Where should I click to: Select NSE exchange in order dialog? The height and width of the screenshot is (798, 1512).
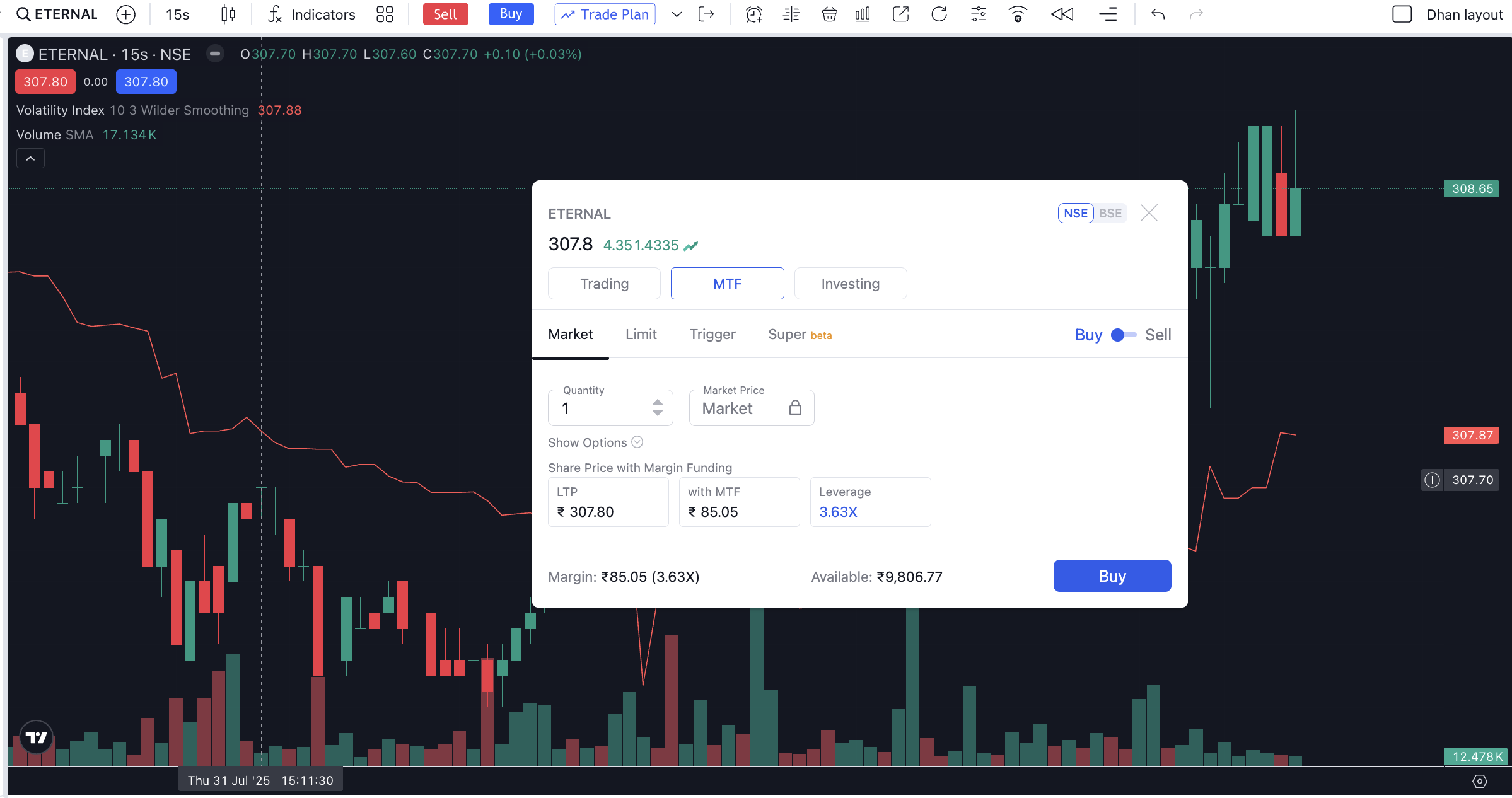tap(1076, 213)
